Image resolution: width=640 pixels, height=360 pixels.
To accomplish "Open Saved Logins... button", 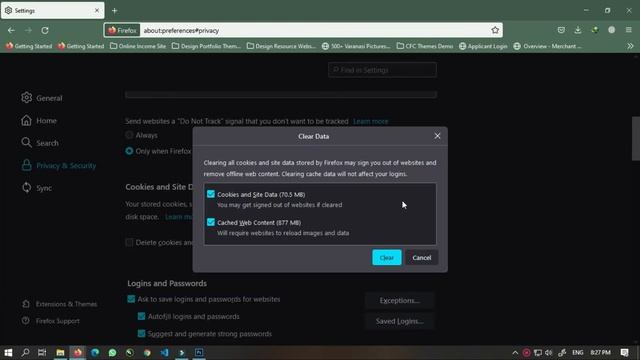I will pos(400,321).
